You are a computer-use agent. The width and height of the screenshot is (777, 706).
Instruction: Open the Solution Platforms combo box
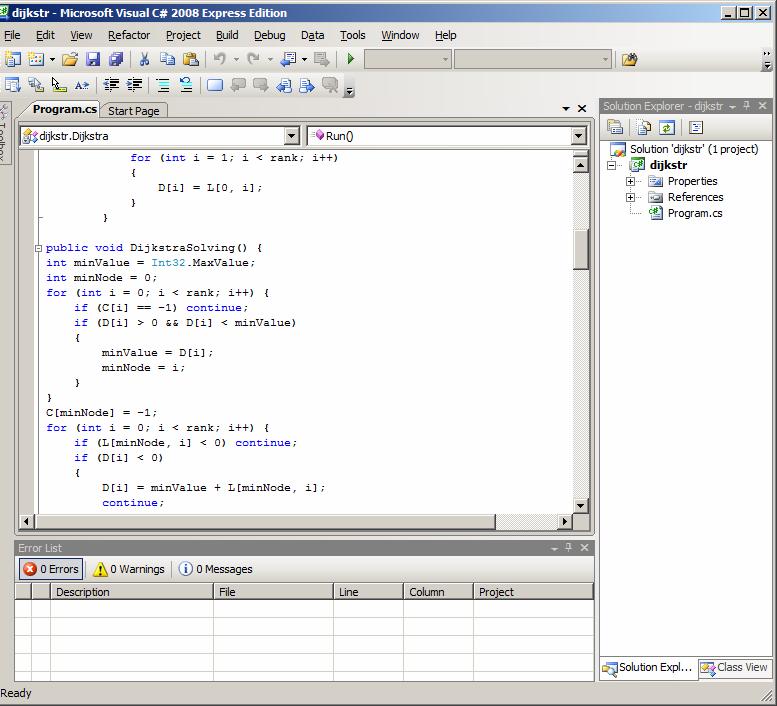tap(533, 59)
